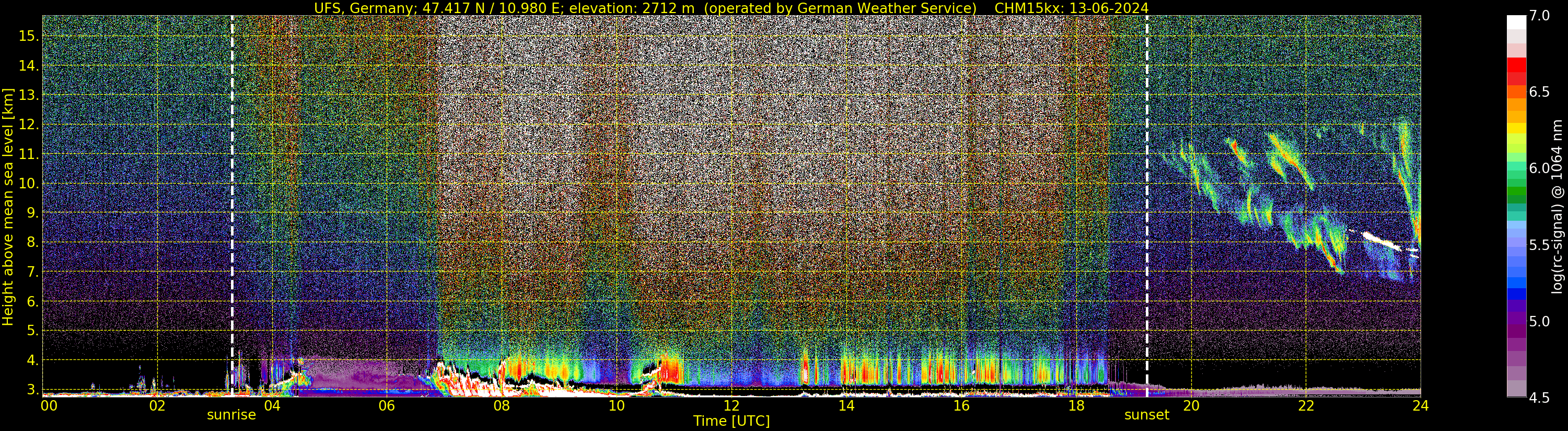Select the 24 hour tick label

coord(1421,406)
